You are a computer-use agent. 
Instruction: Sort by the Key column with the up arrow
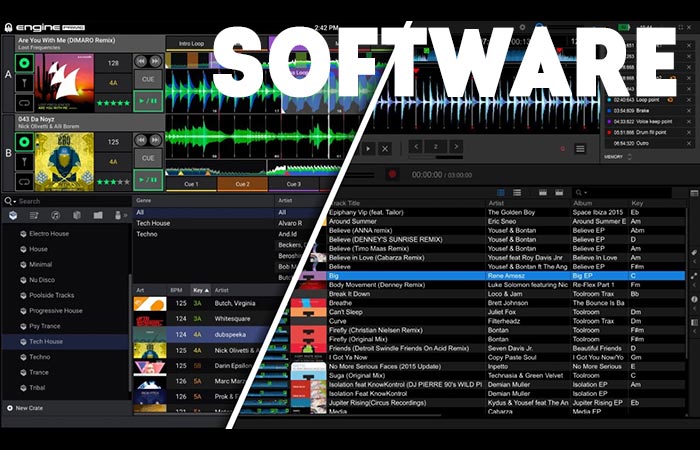[201, 290]
